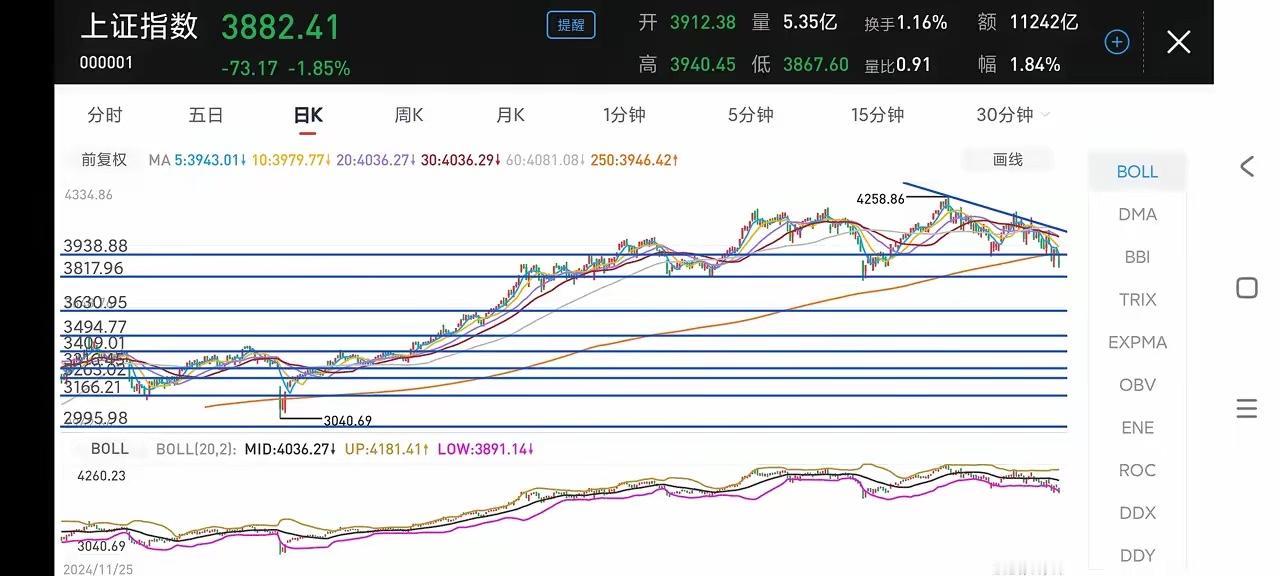Screen dimensions: 1280x576
Task: Tap the MA 10:3979.77 value
Action: point(291,160)
